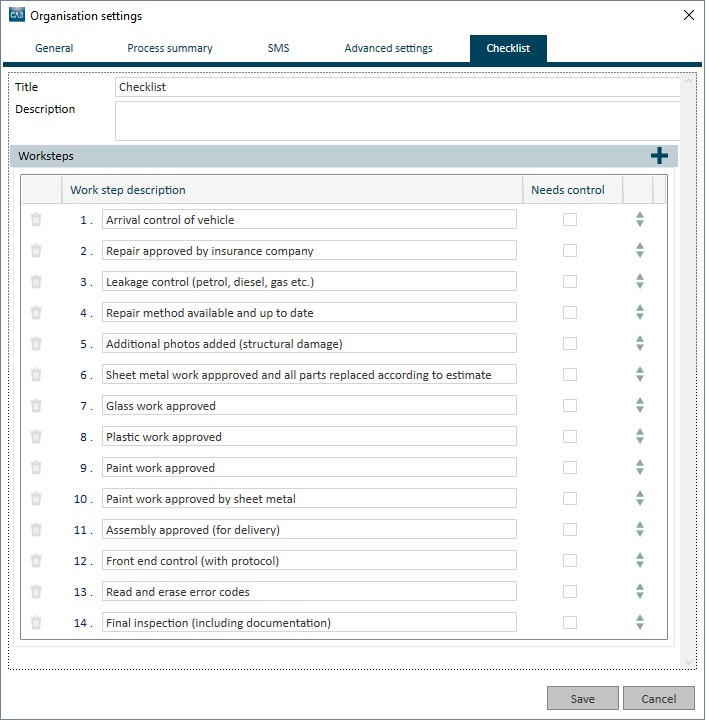Delete step 9 "Paint work approved"
This screenshot has width=707, height=720.
point(36,467)
